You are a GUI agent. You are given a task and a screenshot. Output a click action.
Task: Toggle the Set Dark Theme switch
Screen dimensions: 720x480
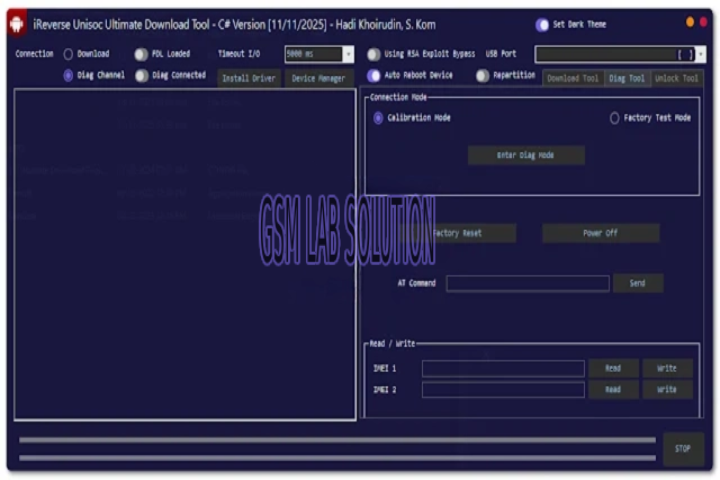[542, 25]
